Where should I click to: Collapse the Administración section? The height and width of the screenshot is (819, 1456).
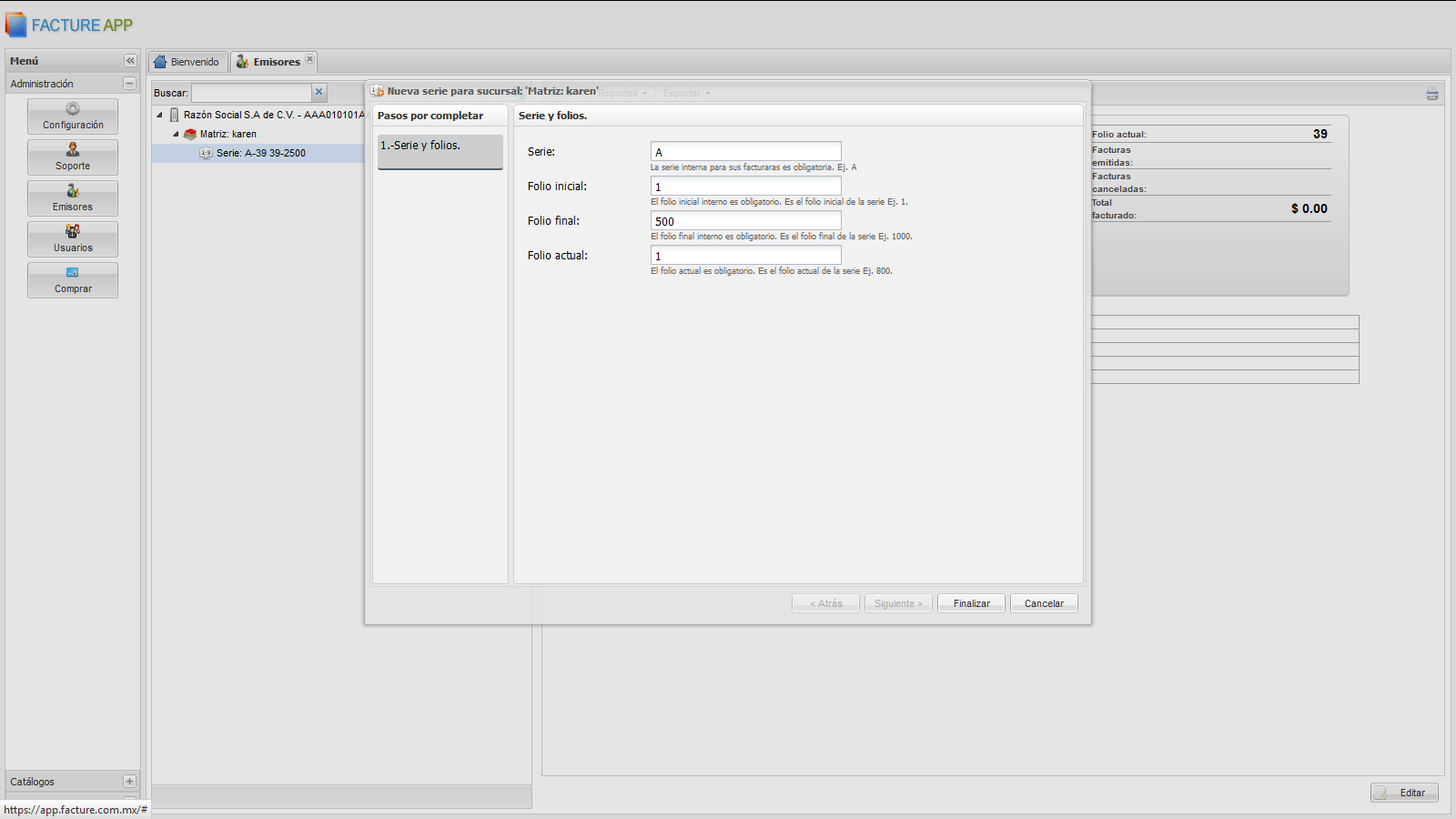tap(129, 83)
